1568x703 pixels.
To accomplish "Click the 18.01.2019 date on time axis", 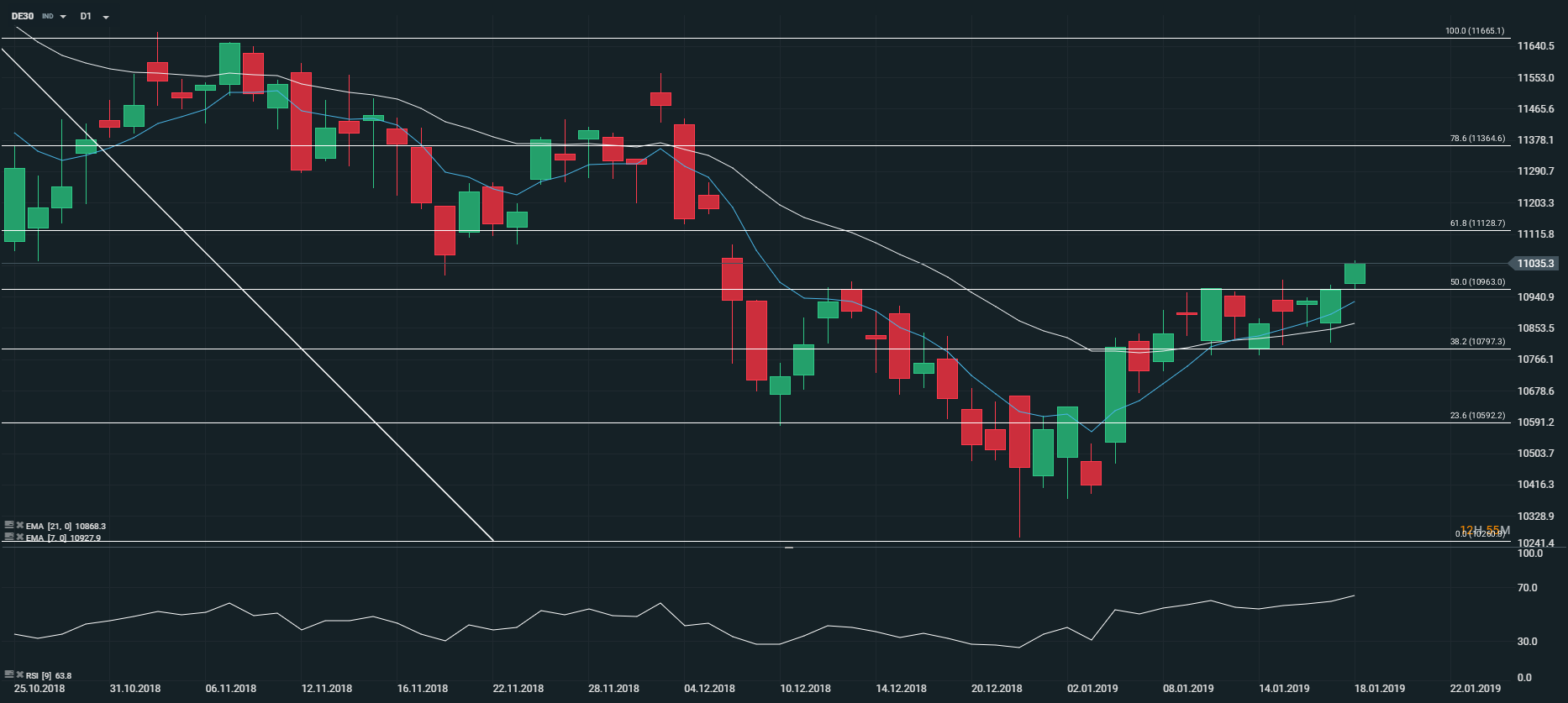I will point(1380,689).
